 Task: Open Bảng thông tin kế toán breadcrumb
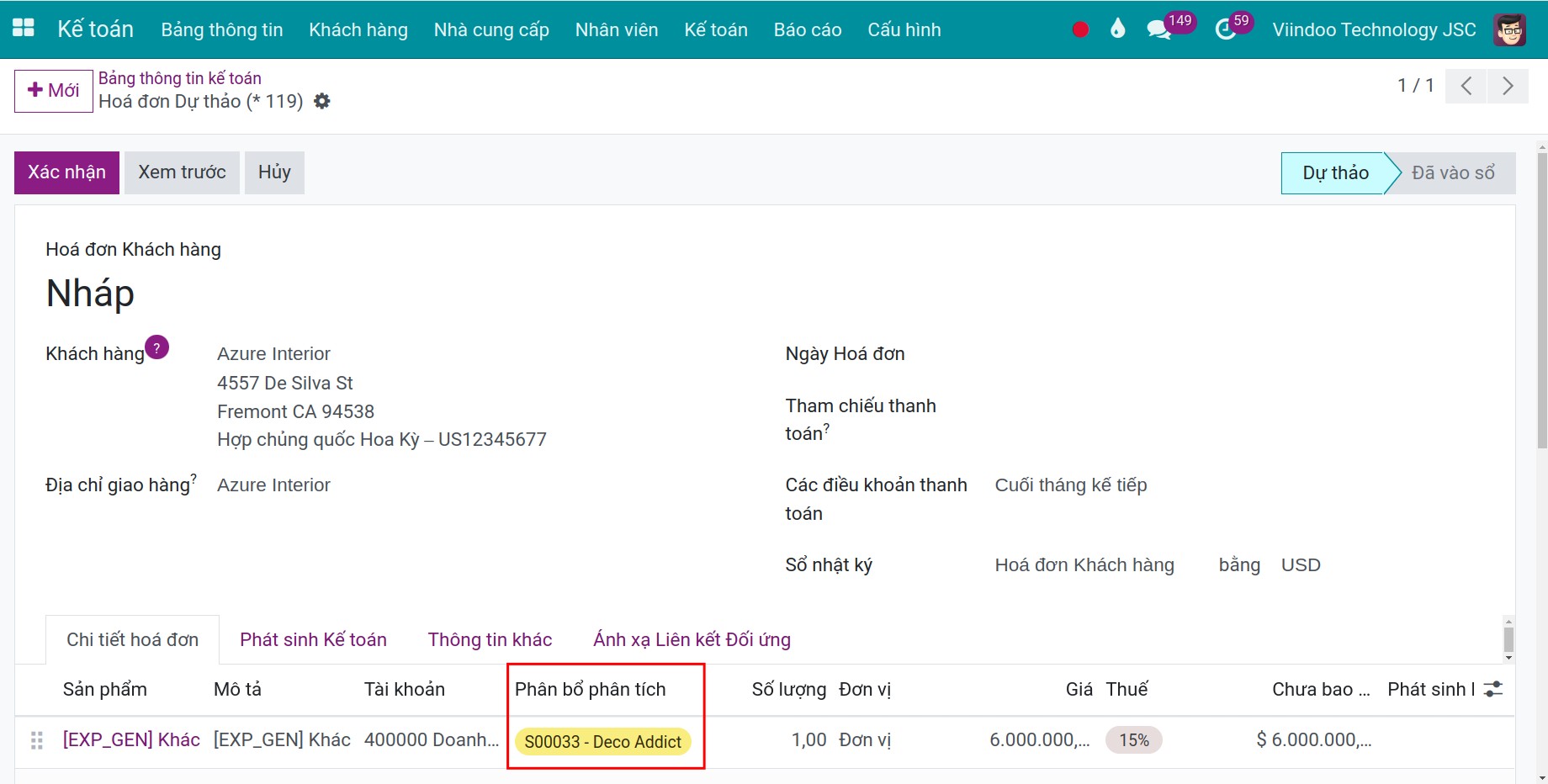pyautogui.click(x=180, y=78)
